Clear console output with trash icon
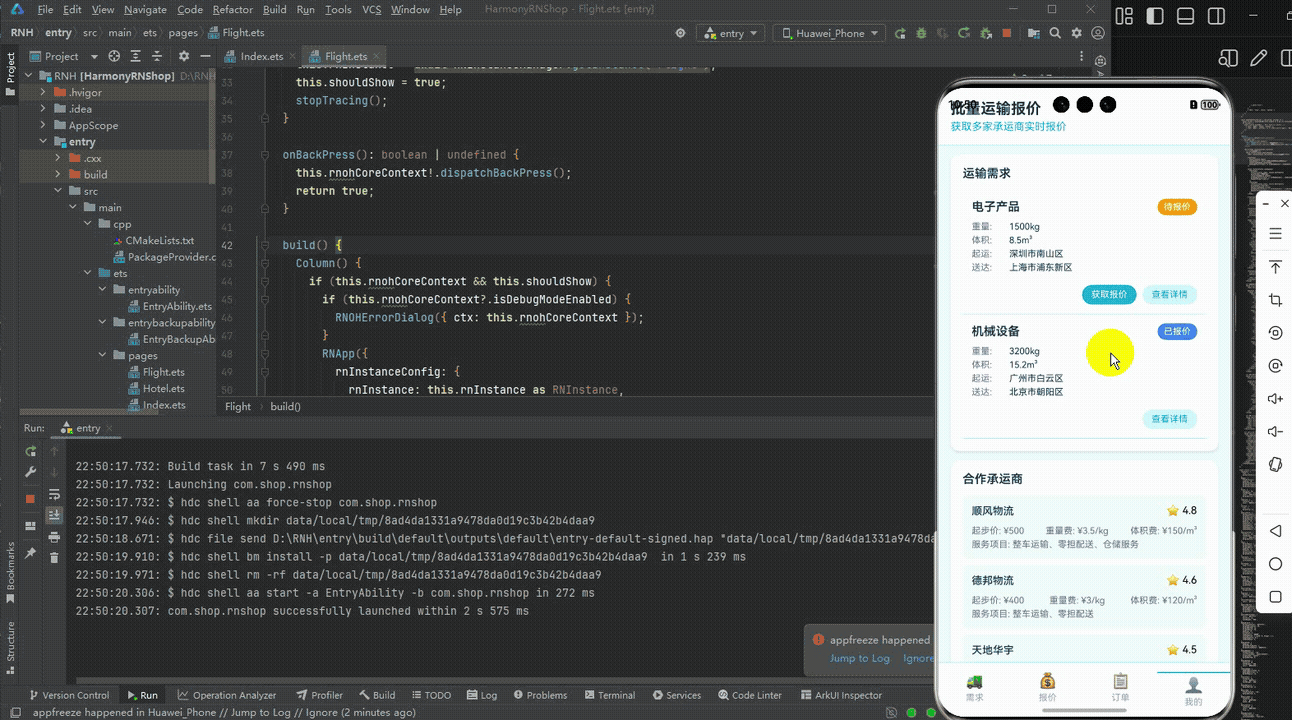Viewport: 1292px width, 720px height. click(x=54, y=557)
